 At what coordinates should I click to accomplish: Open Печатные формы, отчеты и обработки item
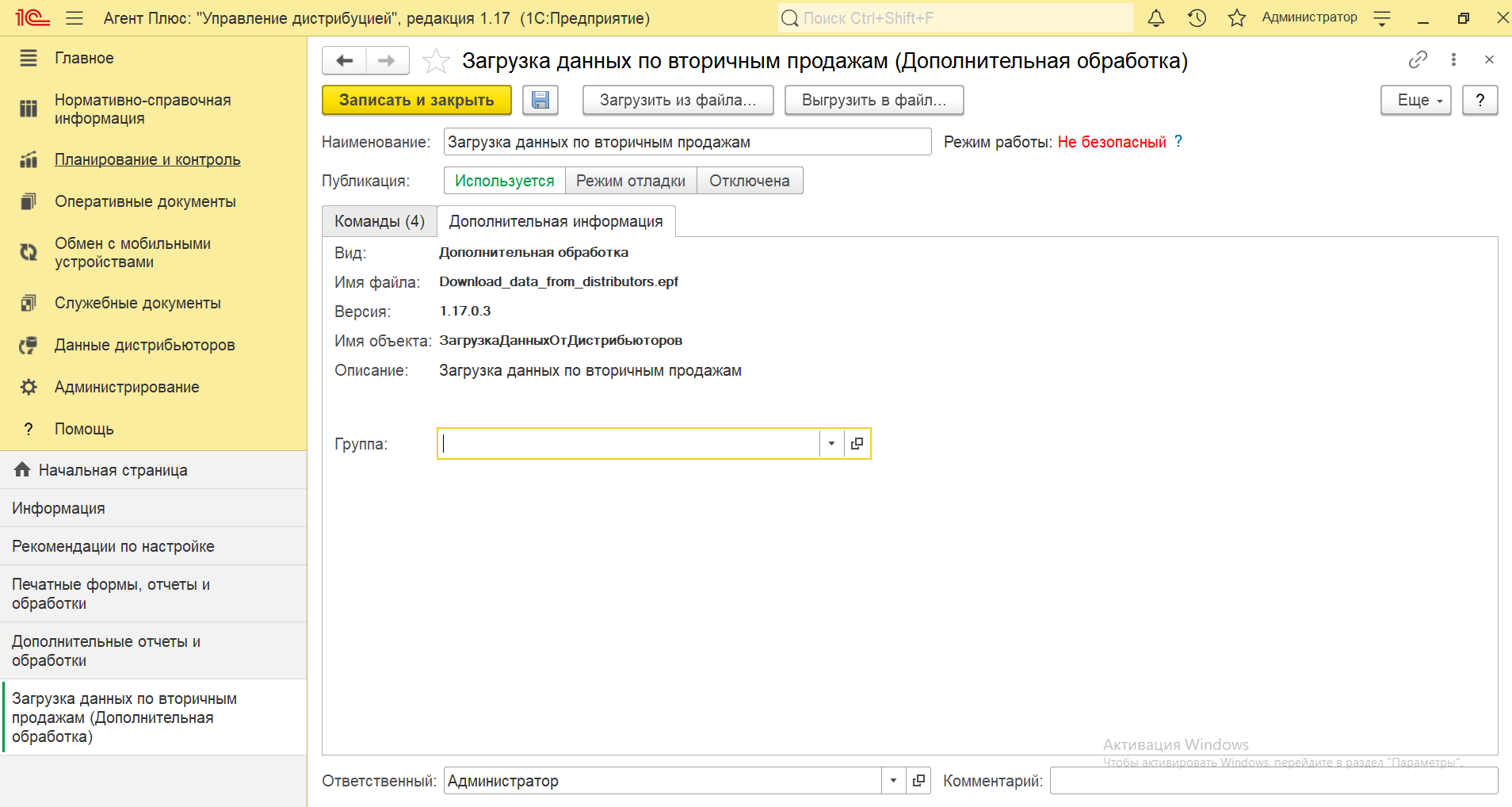pyautogui.click(x=154, y=594)
